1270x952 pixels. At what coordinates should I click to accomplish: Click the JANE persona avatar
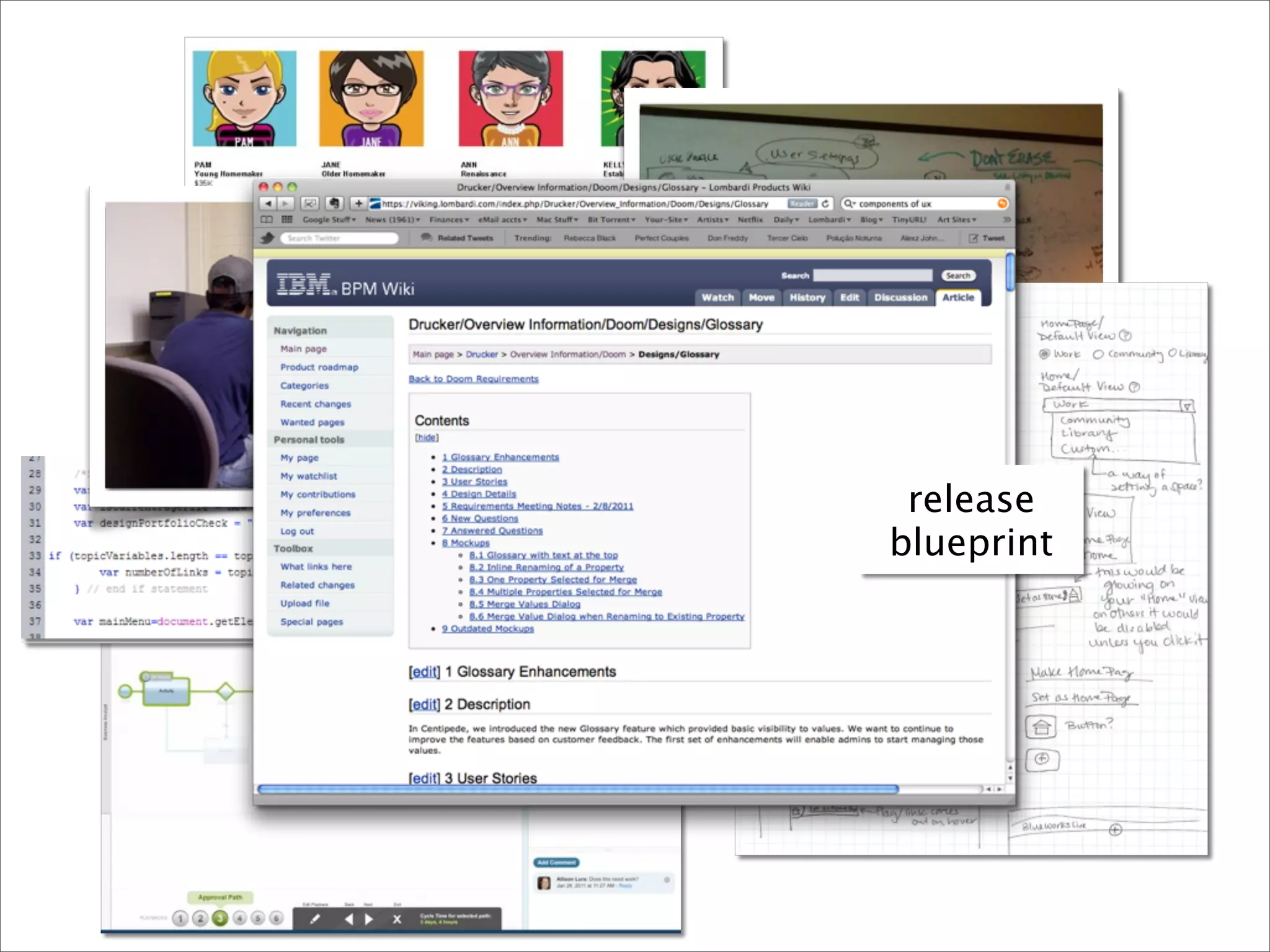pyautogui.click(x=371, y=99)
